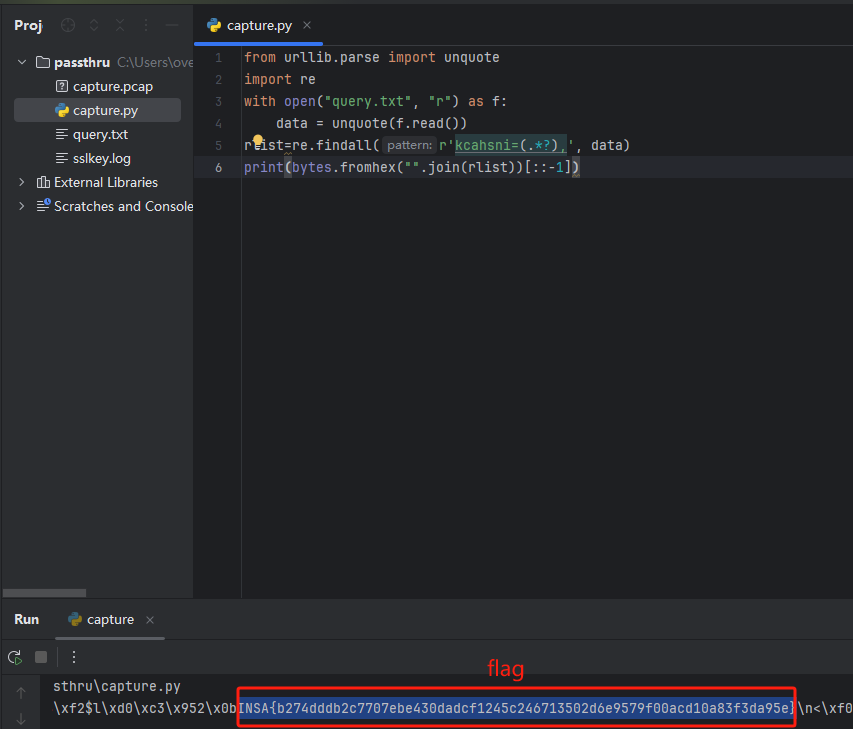Image resolution: width=853 pixels, height=729 pixels.
Task: Select the capture tab in Run panel
Action: click(x=109, y=620)
